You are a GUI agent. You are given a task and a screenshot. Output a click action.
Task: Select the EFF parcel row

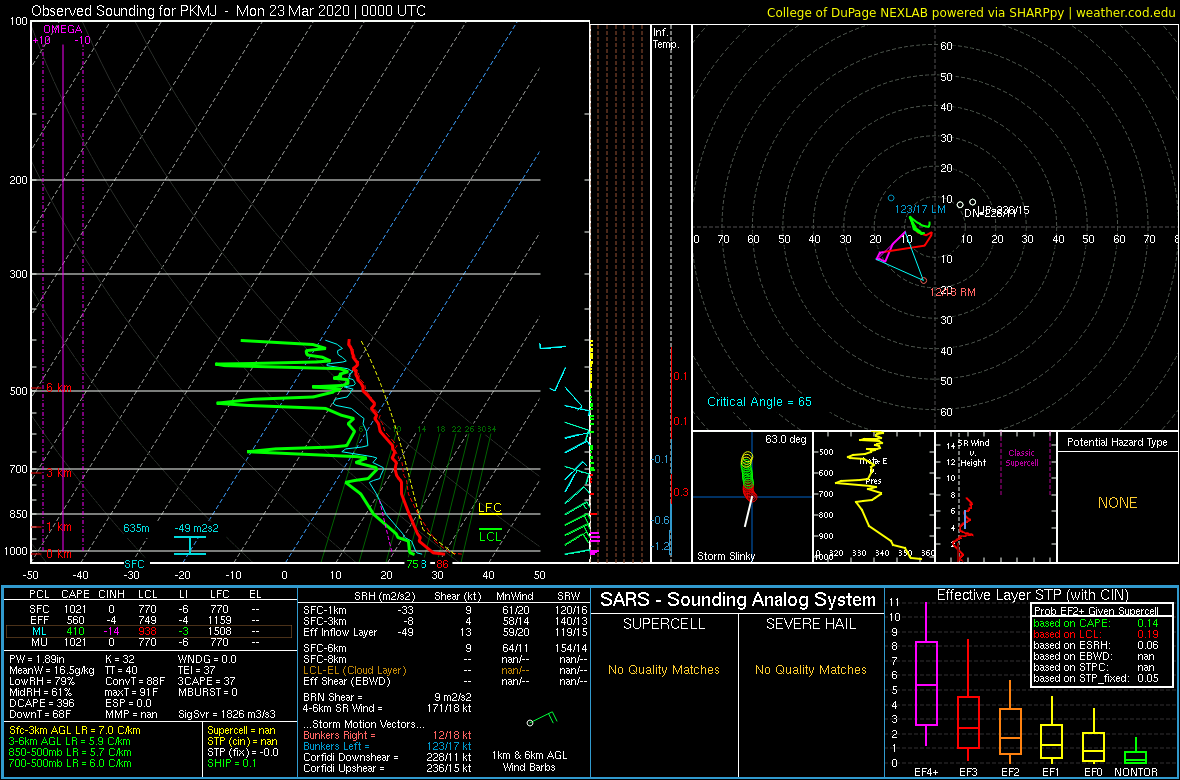pos(149,619)
